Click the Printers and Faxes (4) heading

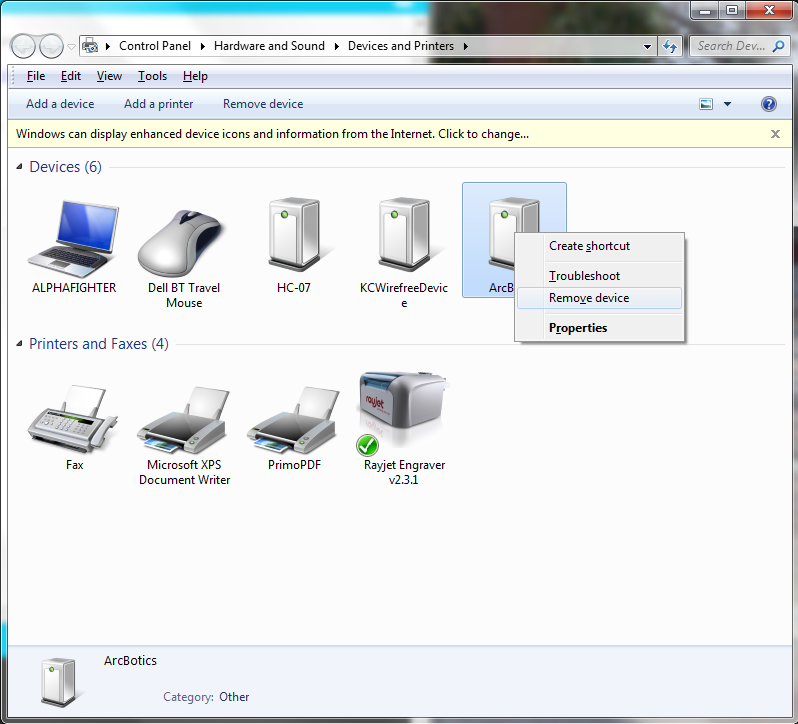99,344
